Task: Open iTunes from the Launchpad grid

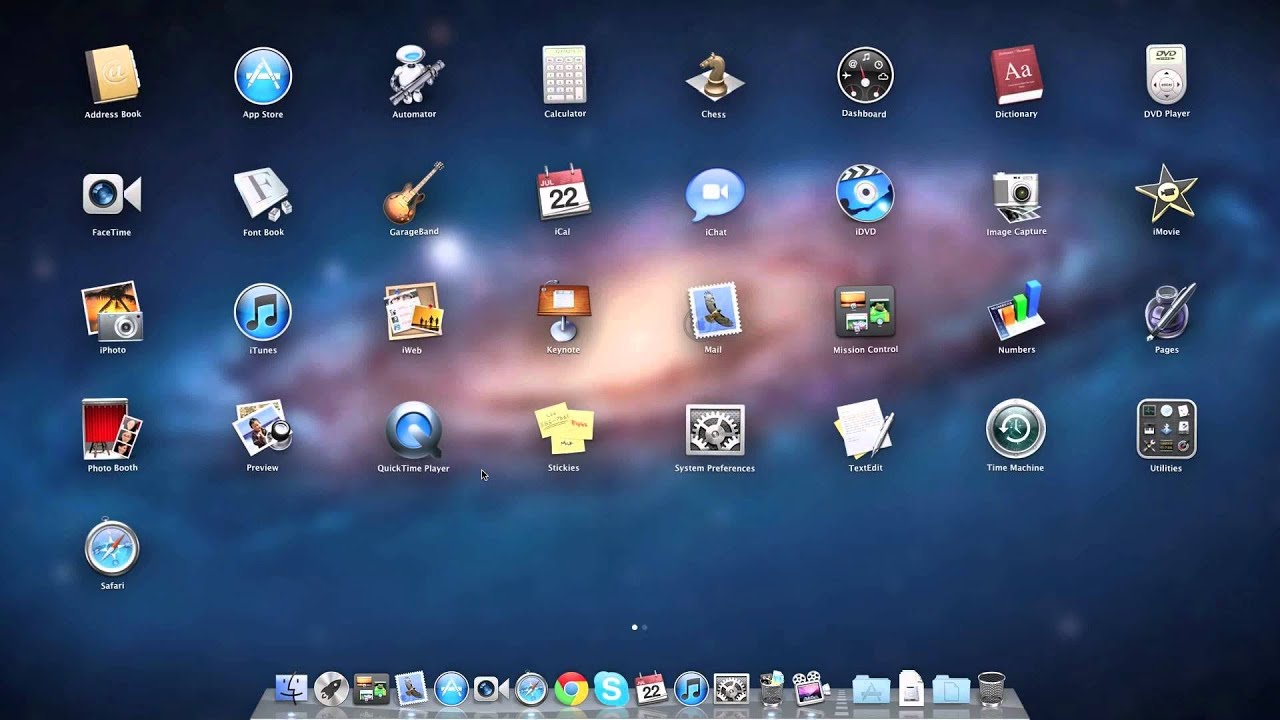Action: [263, 312]
